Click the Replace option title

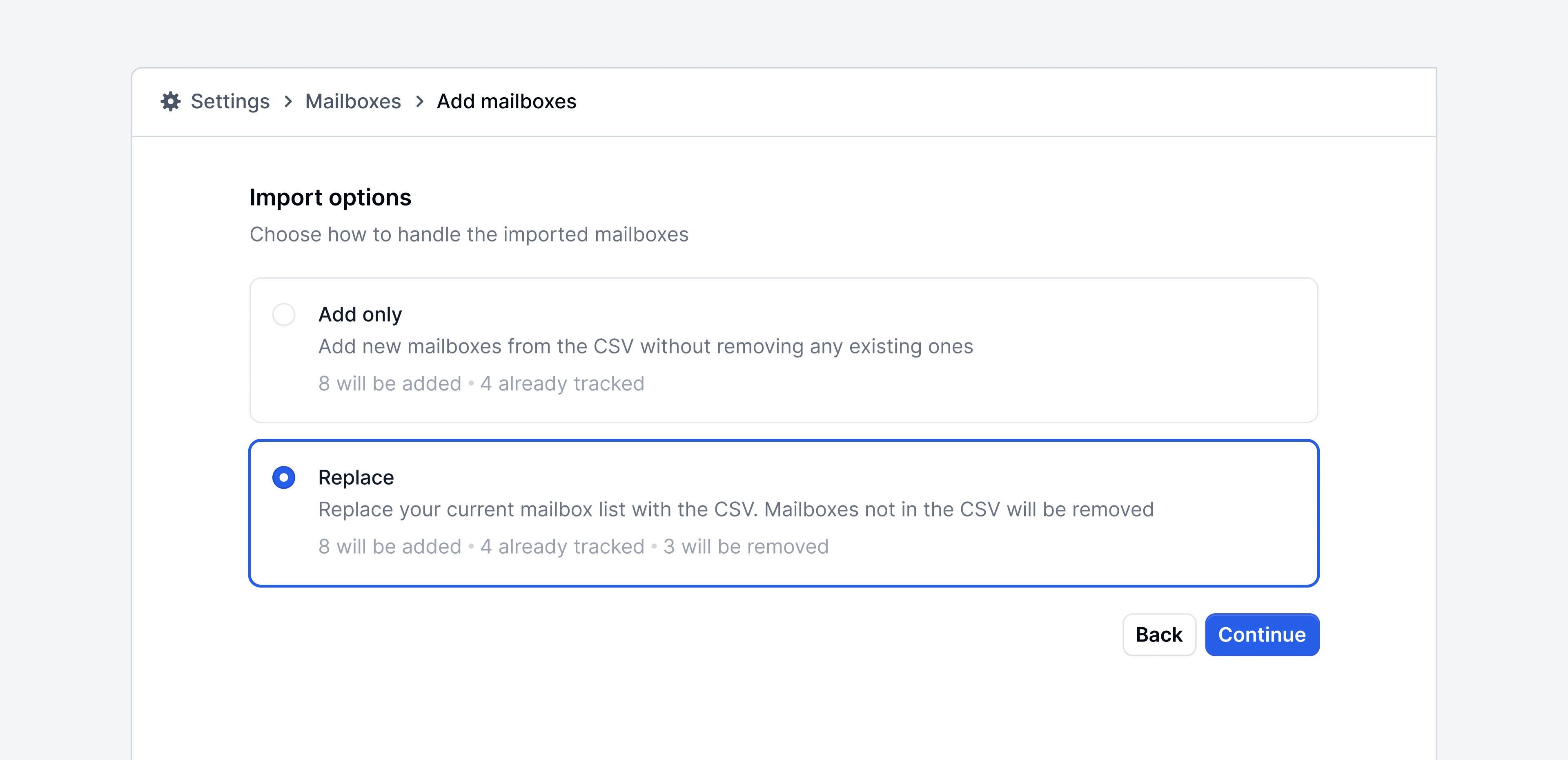pyautogui.click(x=356, y=477)
